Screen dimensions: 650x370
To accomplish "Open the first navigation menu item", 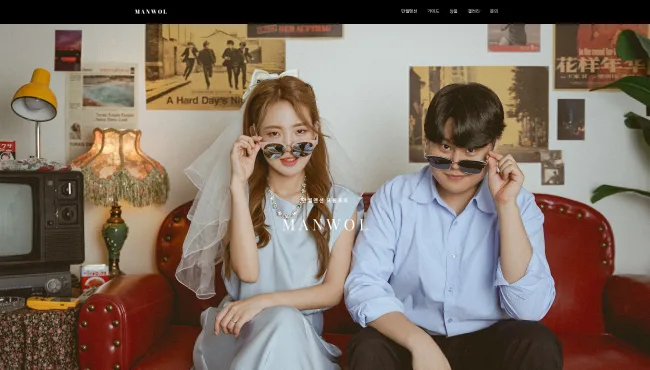I will coord(409,11).
